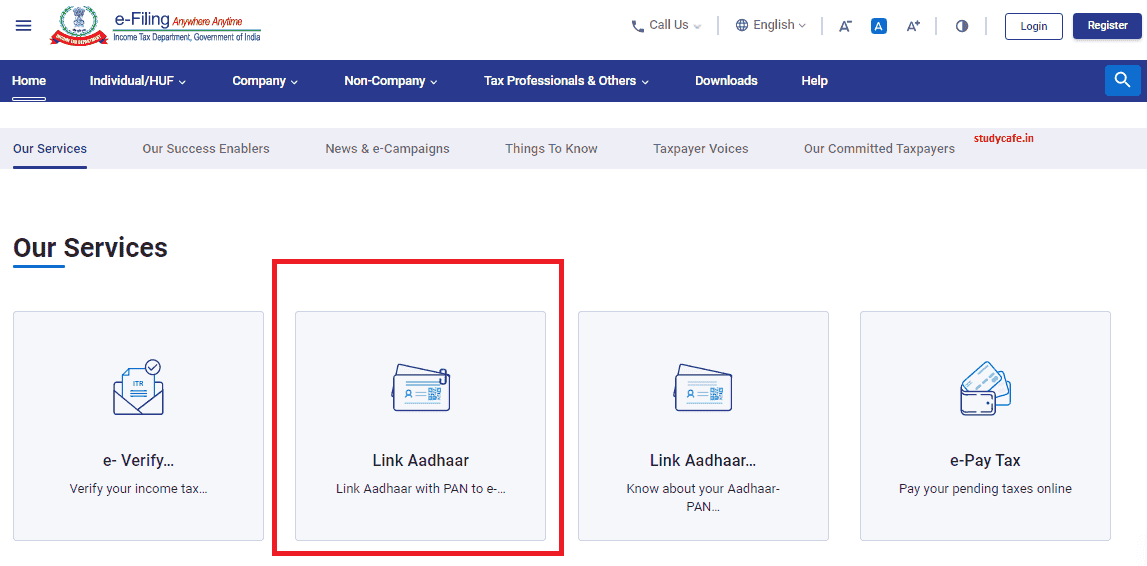This screenshot has height=566, width=1147.
Task: Expand the Individual/HUF menu
Action: [x=138, y=81]
